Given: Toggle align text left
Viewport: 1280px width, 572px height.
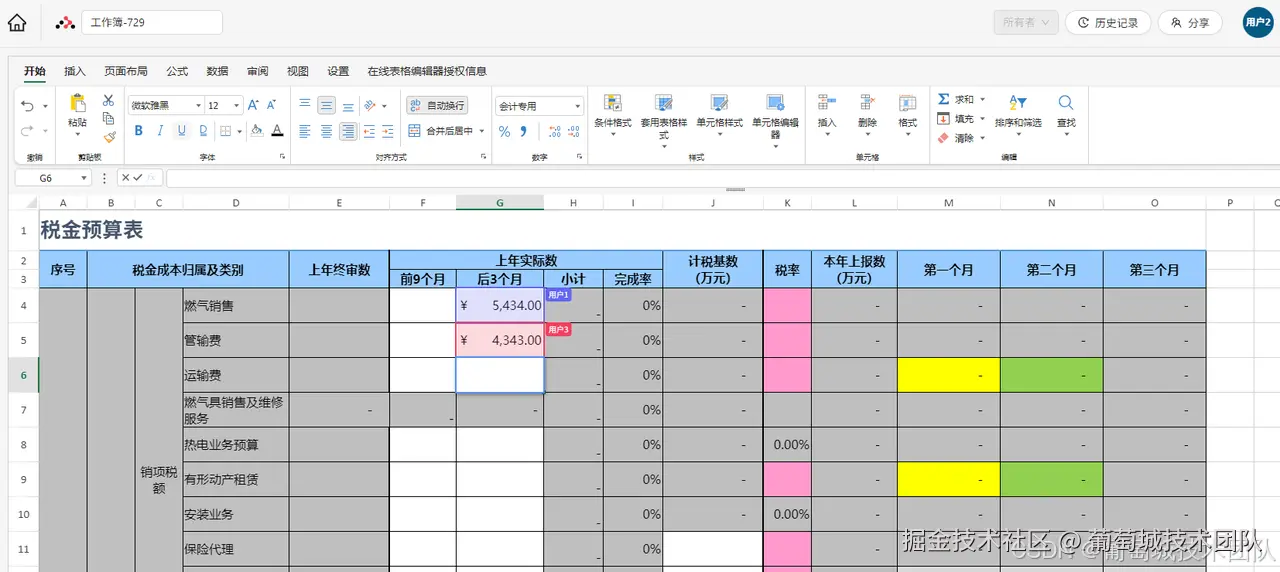Looking at the screenshot, I should tap(305, 131).
